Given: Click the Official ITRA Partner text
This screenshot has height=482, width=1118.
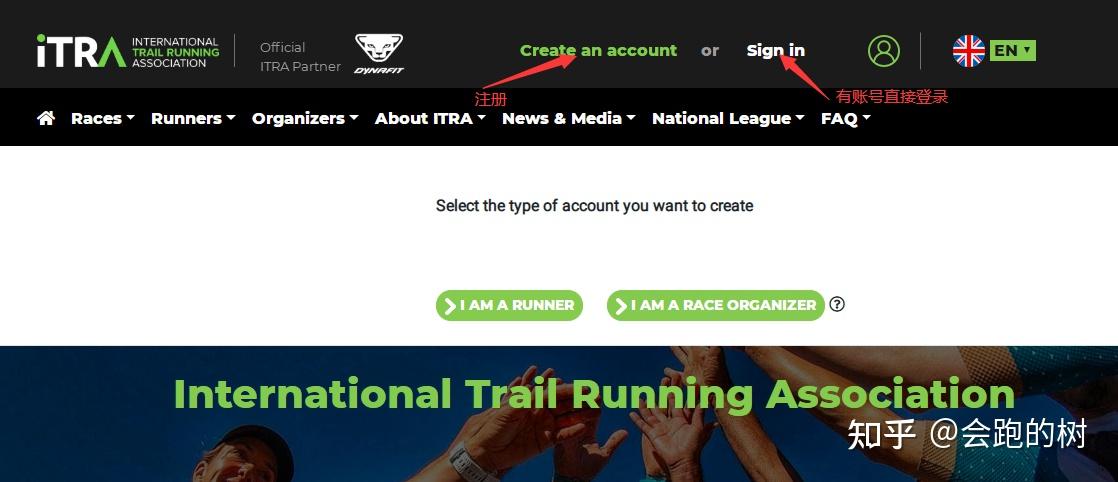Looking at the screenshot, I should point(300,57).
